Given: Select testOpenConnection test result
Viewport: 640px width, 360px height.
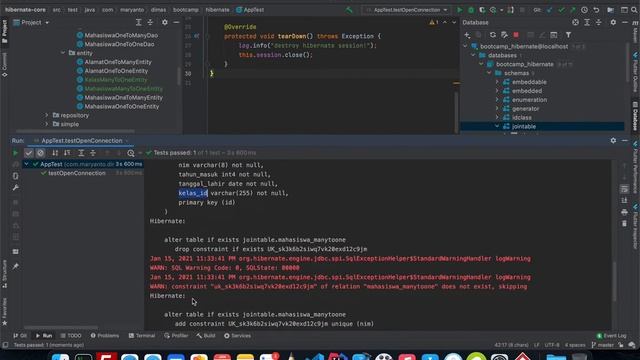Looking at the screenshot, I should [77, 173].
